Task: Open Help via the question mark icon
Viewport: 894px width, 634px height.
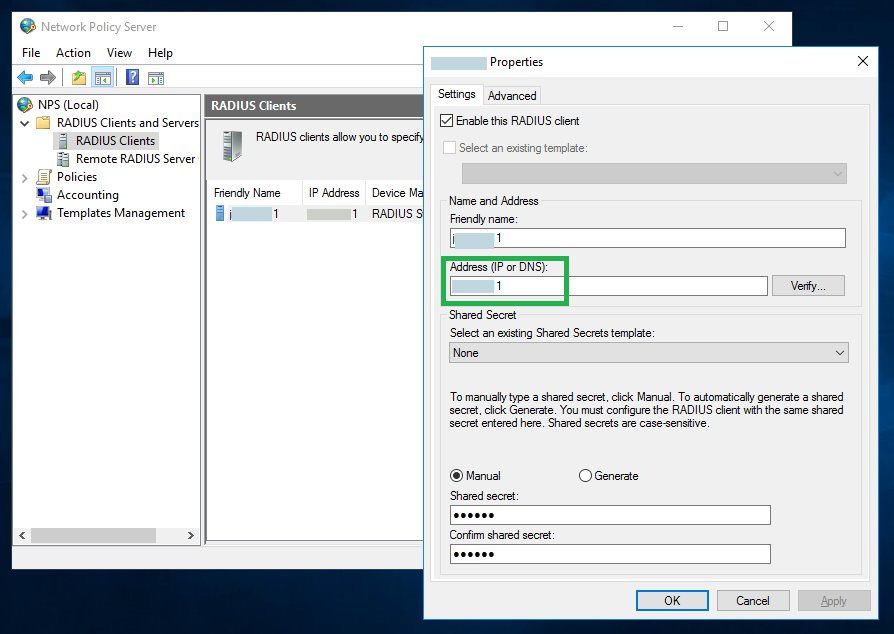Action: tap(132, 78)
